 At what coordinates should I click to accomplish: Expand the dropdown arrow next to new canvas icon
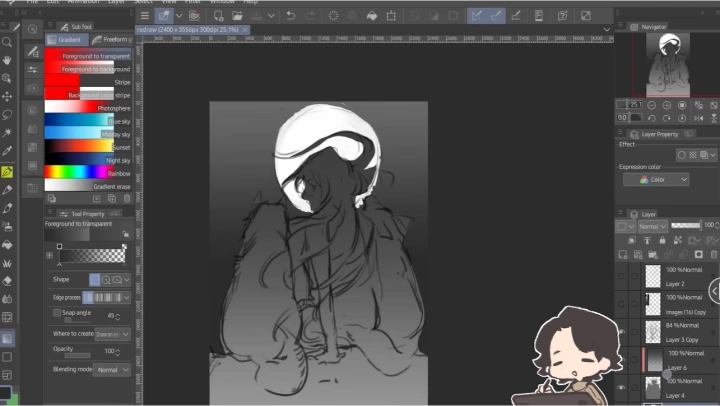[x=179, y=16]
